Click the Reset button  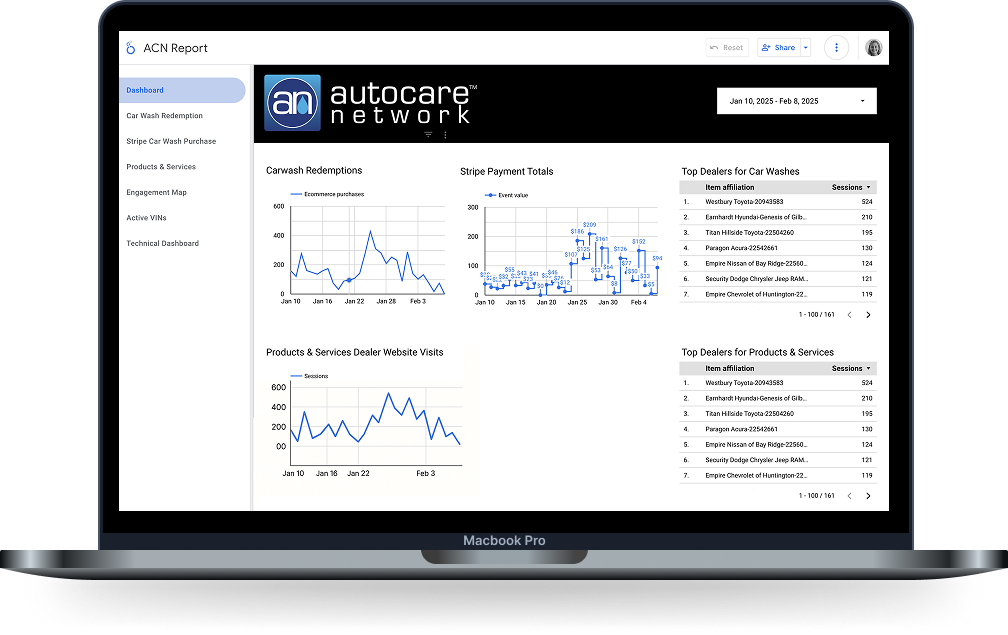[727, 48]
